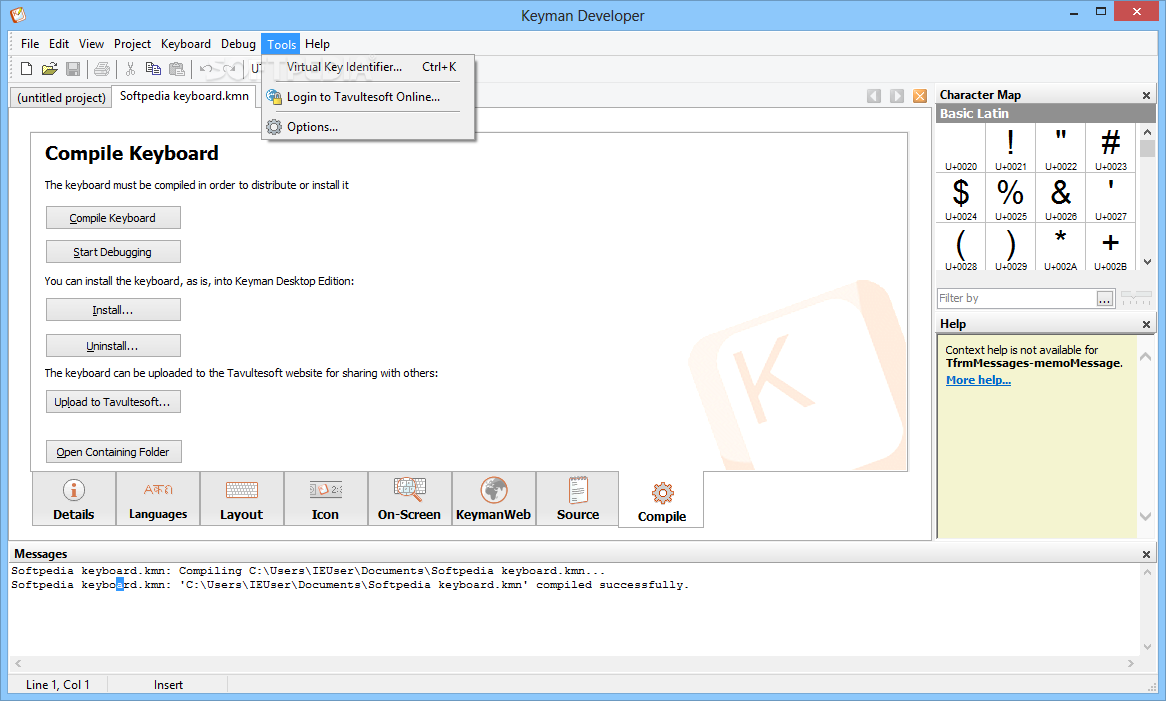Select the asterisk U+002A character
Image resolution: width=1166 pixels, height=701 pixels.
1060,247
